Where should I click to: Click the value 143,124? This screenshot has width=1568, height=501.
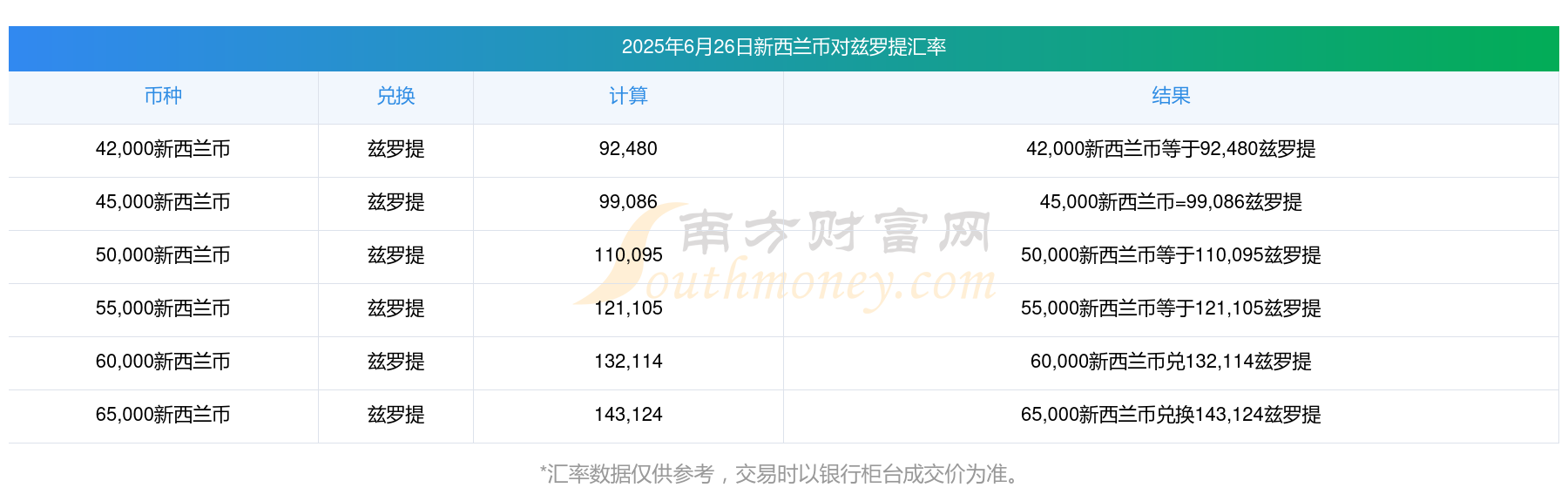point(628,415)
